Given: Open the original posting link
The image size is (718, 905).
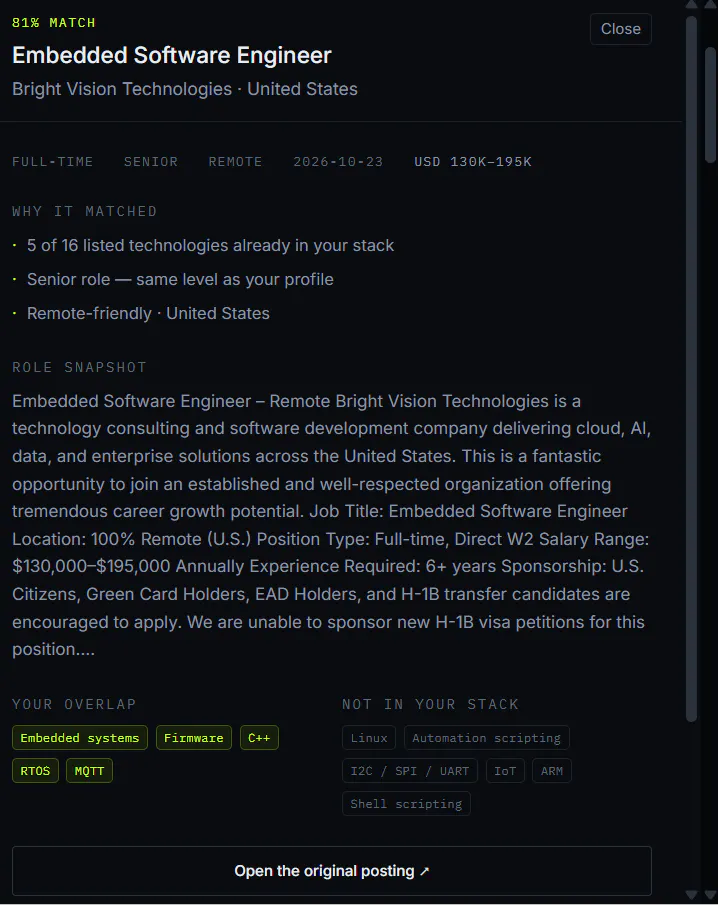Looking at the screenshot, I should [x=332, y=870].
